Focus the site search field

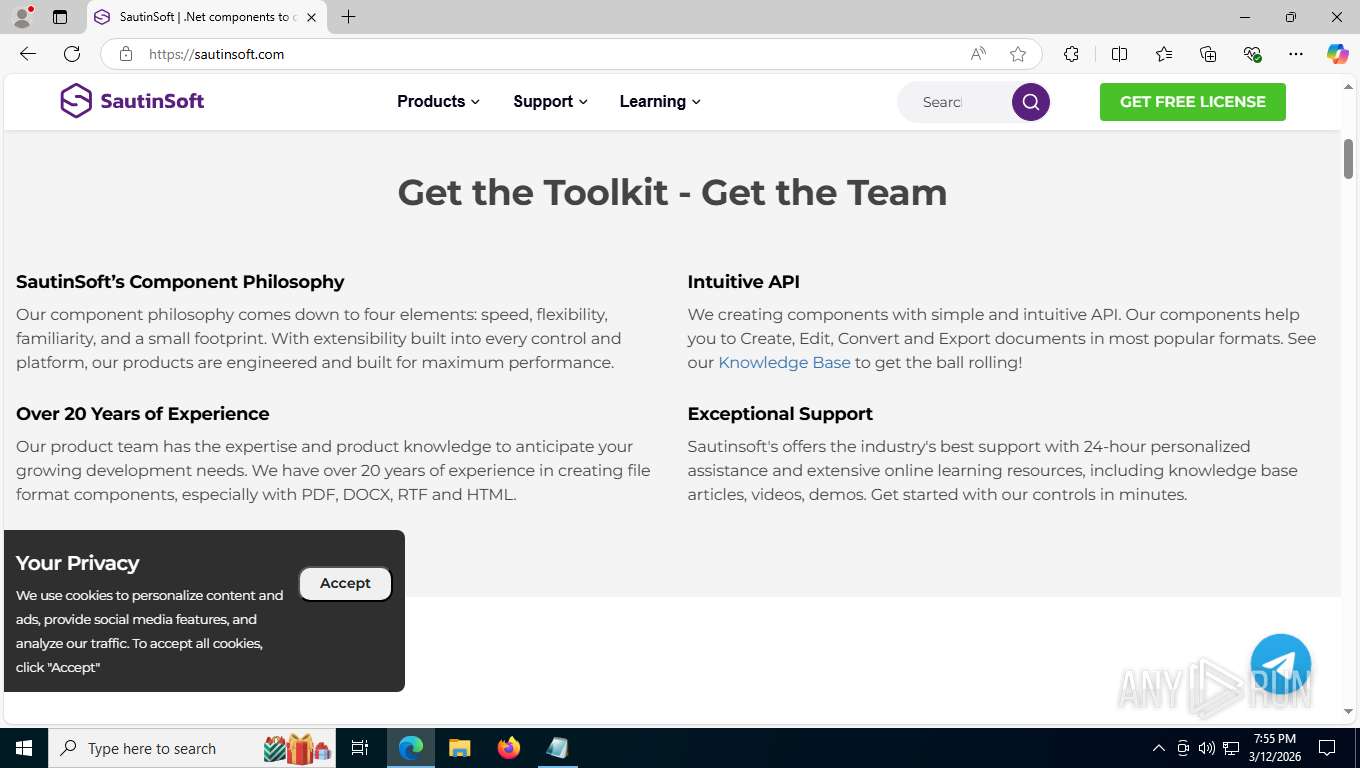(x=954, y=102)
